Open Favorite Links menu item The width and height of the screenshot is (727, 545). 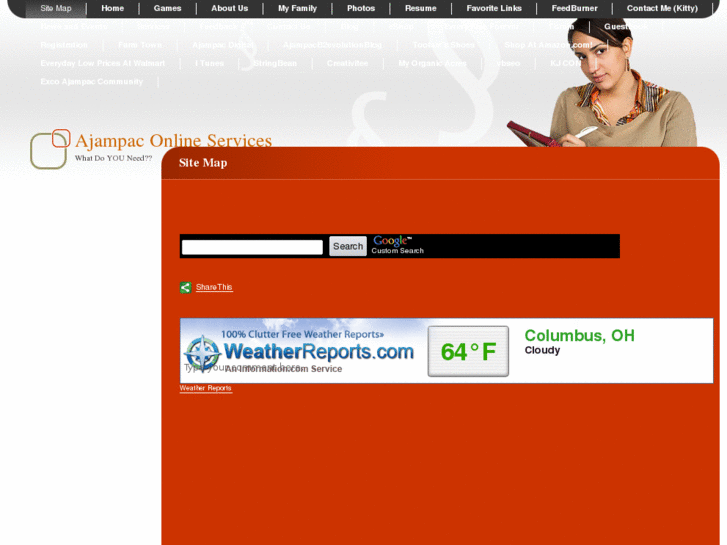[494, 8]
